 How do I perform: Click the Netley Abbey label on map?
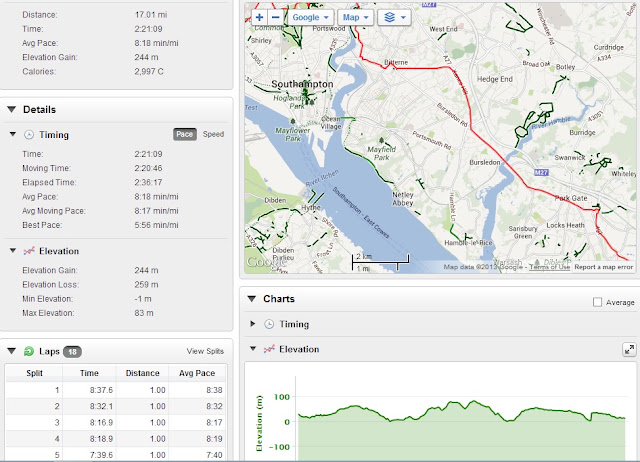[x=403, y=199]
